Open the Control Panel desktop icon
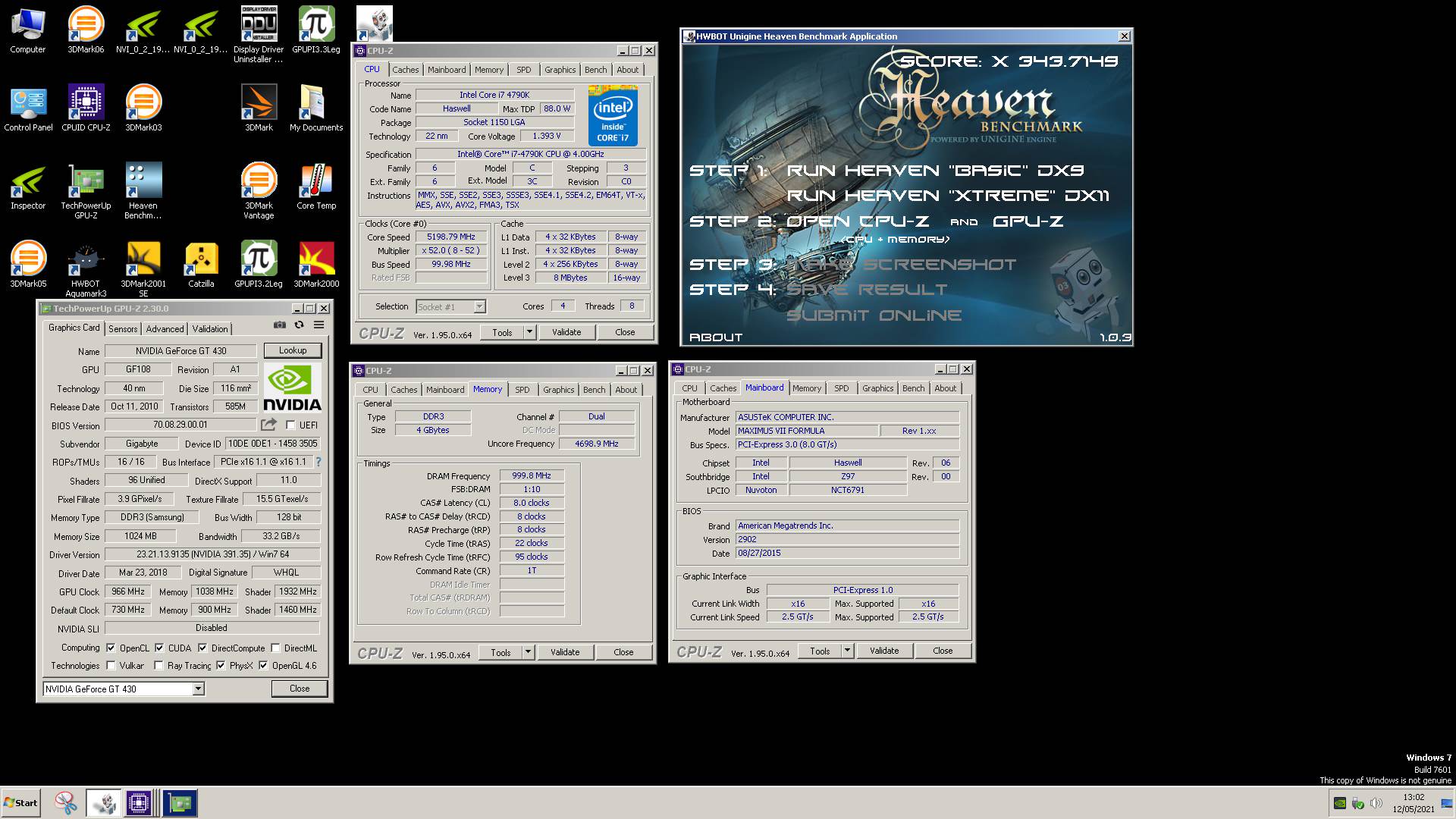 (28, 108)
